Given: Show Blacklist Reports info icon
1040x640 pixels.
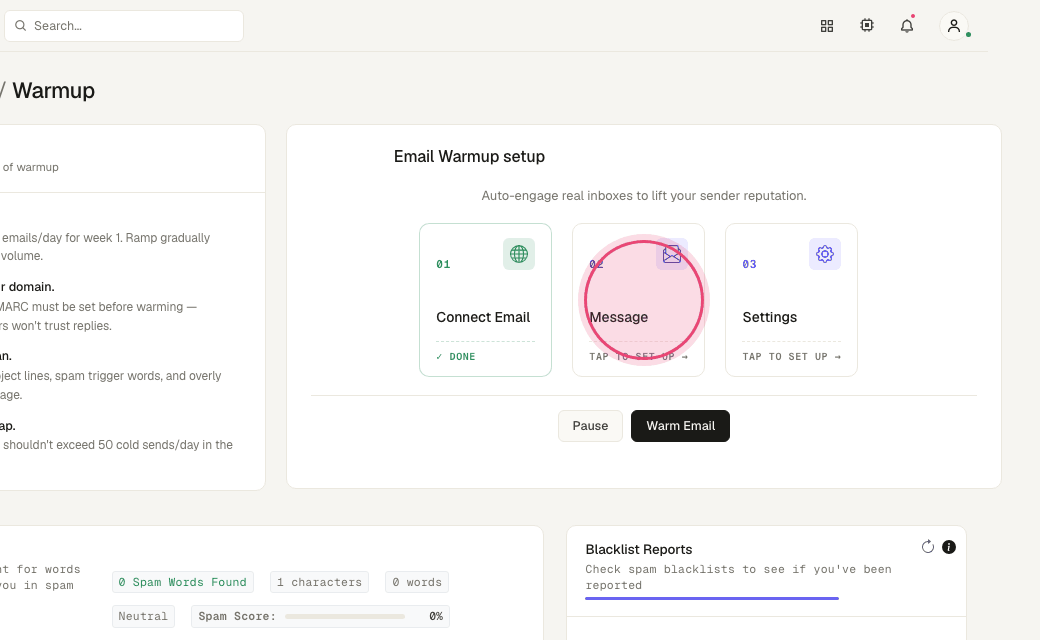Looking at the screenshot, I should [949, 547].
